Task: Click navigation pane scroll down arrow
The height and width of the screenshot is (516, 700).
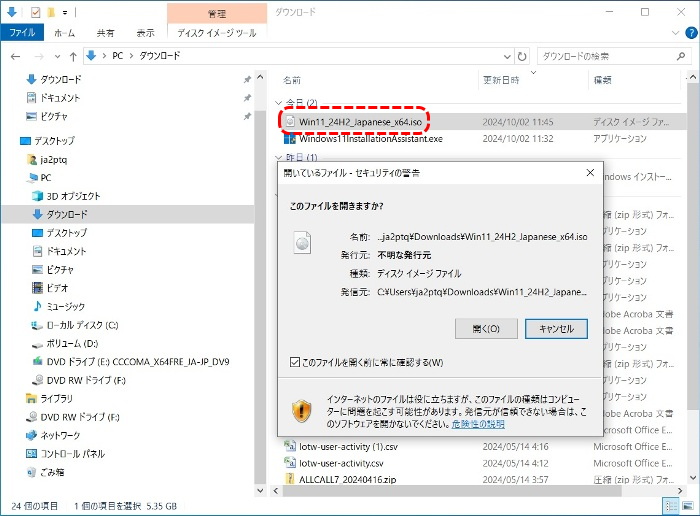Action: pos(260,491)
